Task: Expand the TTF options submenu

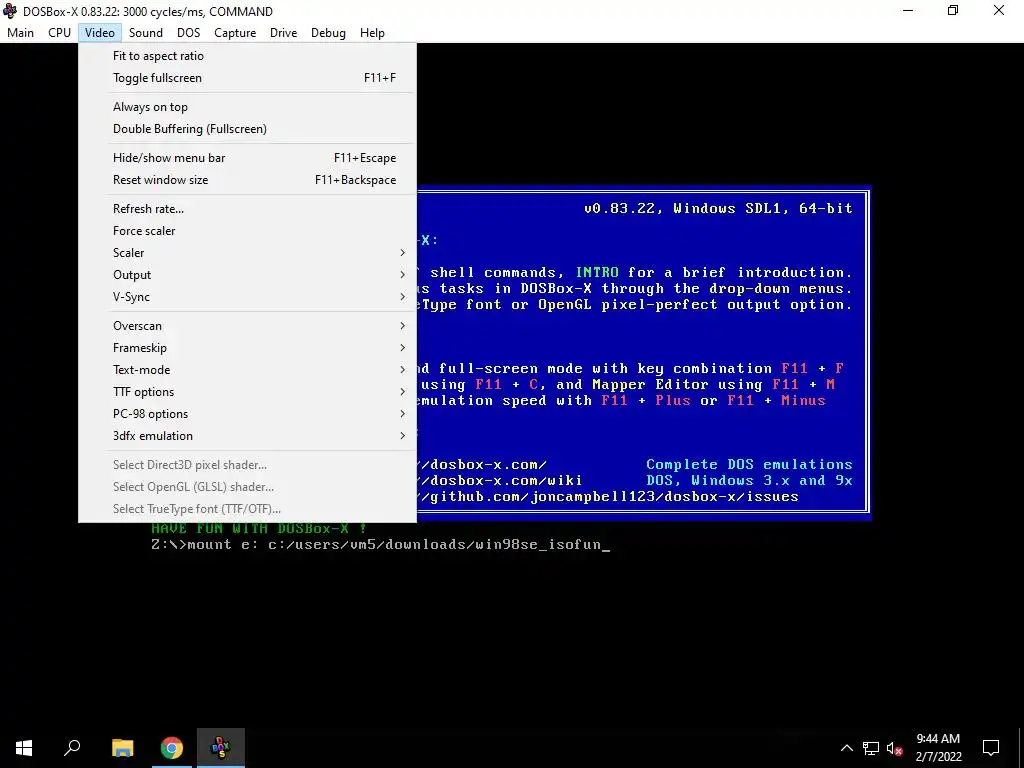Action: tap(247, 392)
